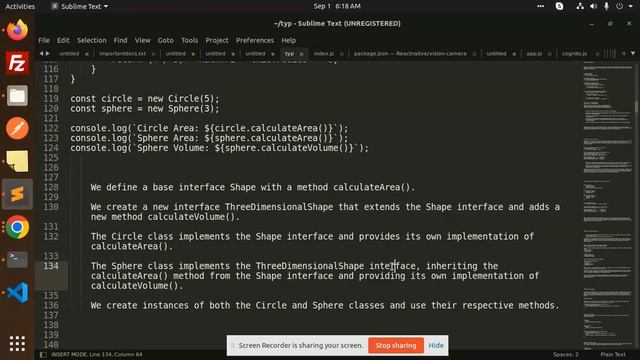Viewport: 640px width, 360px height.
Task: Close the index.js tab
Action: (342, 54)
